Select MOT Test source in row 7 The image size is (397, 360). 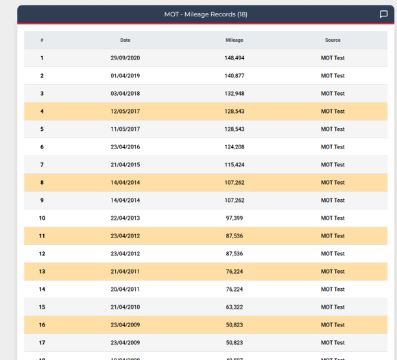coord(333,165)
